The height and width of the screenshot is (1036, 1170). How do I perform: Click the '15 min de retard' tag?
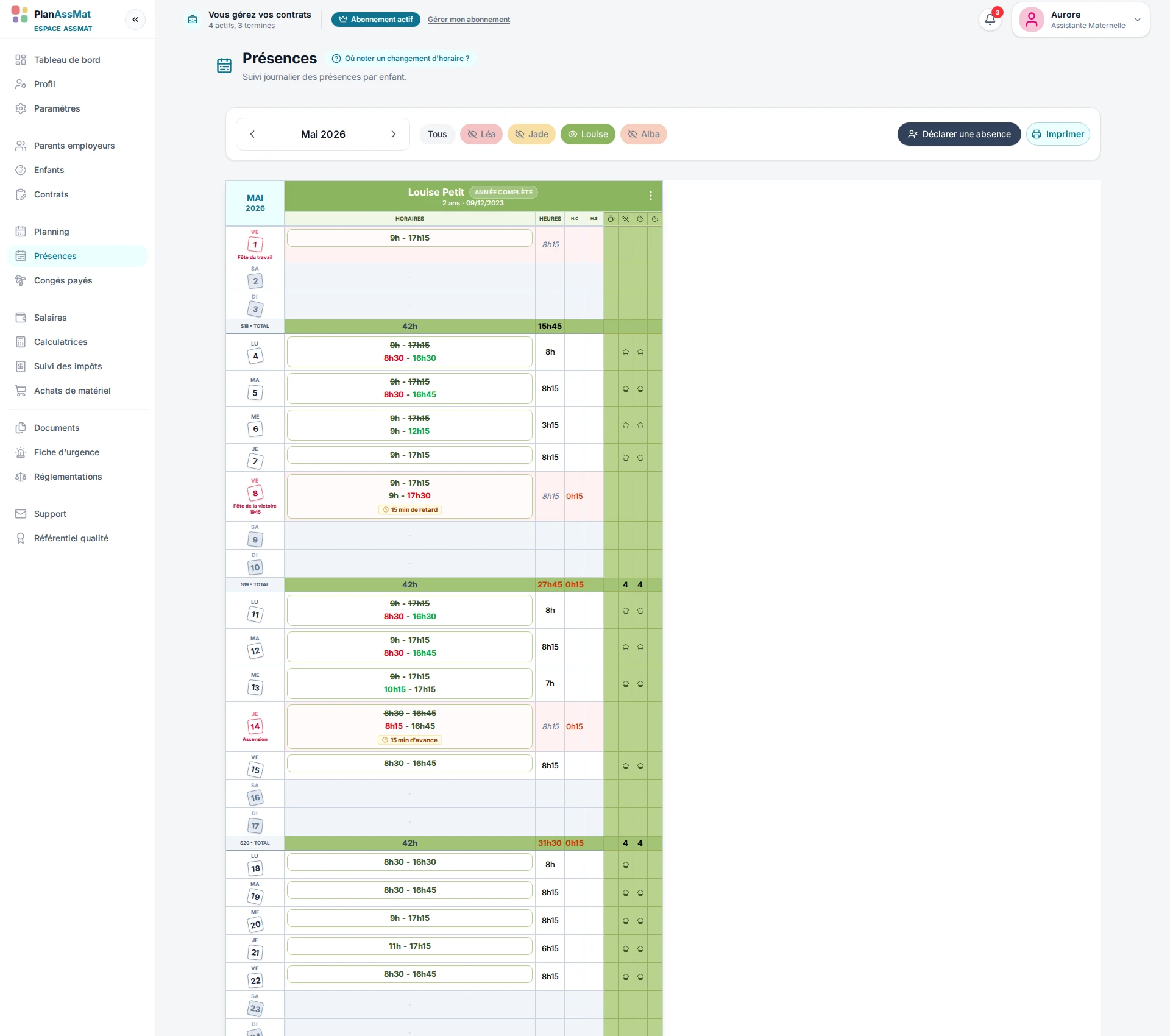point(410,510)
